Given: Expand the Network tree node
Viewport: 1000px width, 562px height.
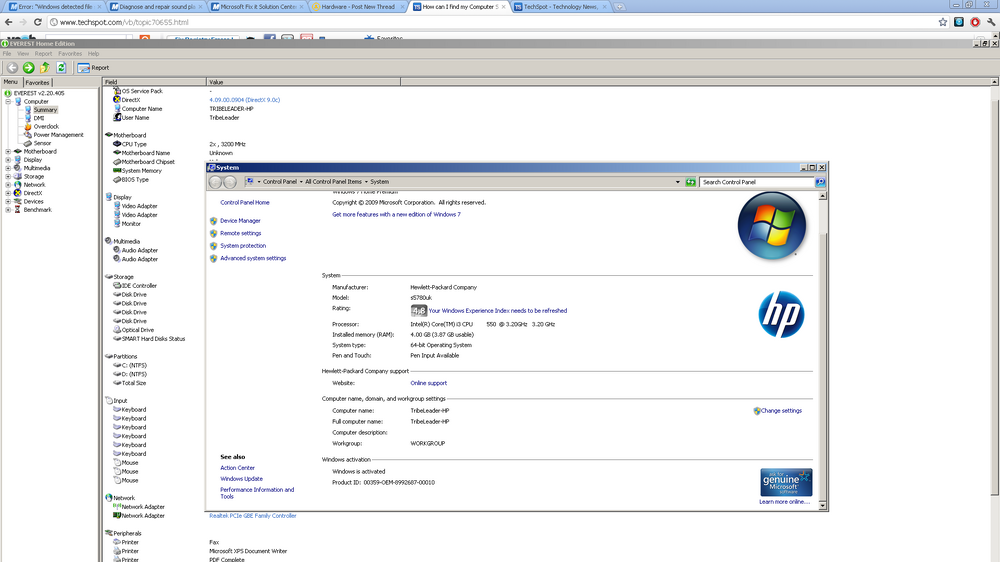Looking at the screenshot, I should 8,185.
